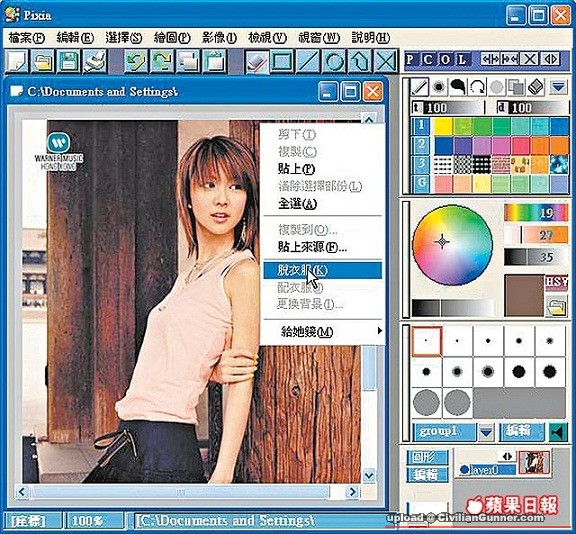Click the Save floppy disk icon

point(69,61)
